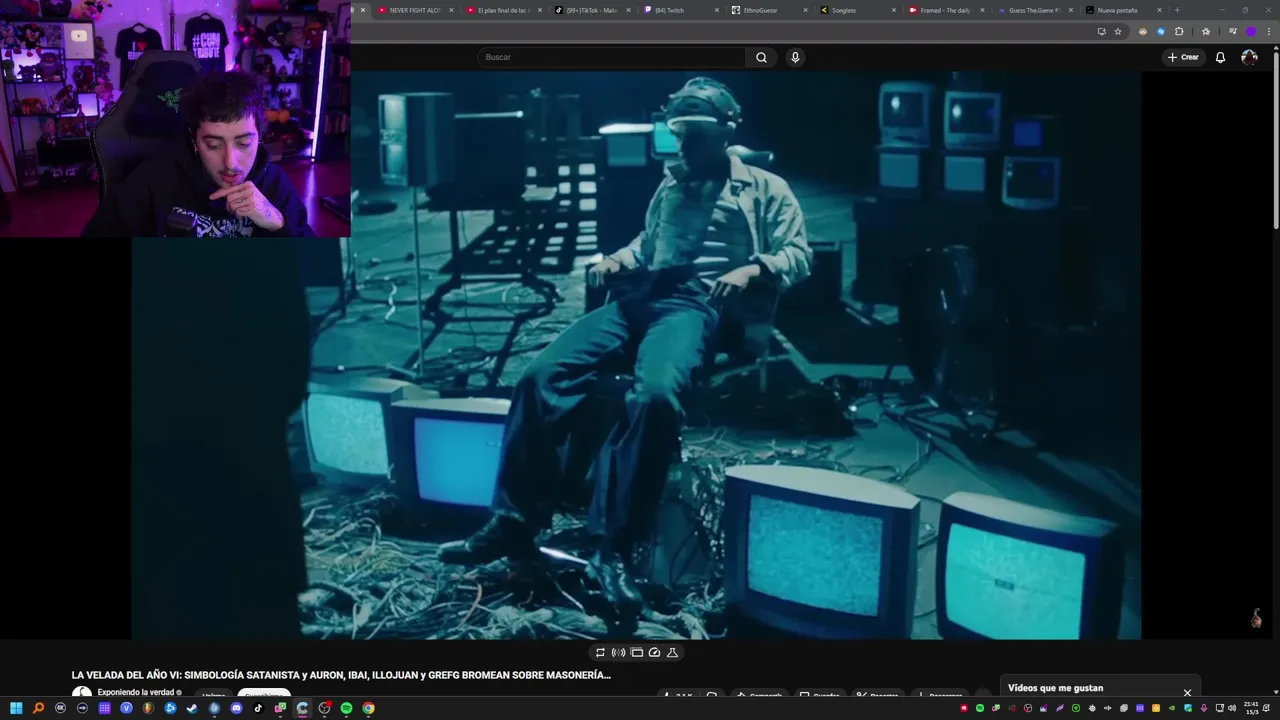Click the YouTube search magnifier button
This screenshot has width=1280, height=720.
[761, 57]
